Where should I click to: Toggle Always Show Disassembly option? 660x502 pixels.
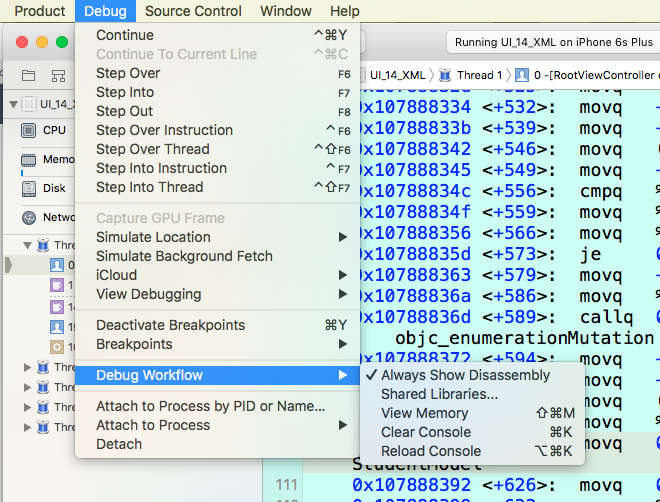click(x=472, y=375)
